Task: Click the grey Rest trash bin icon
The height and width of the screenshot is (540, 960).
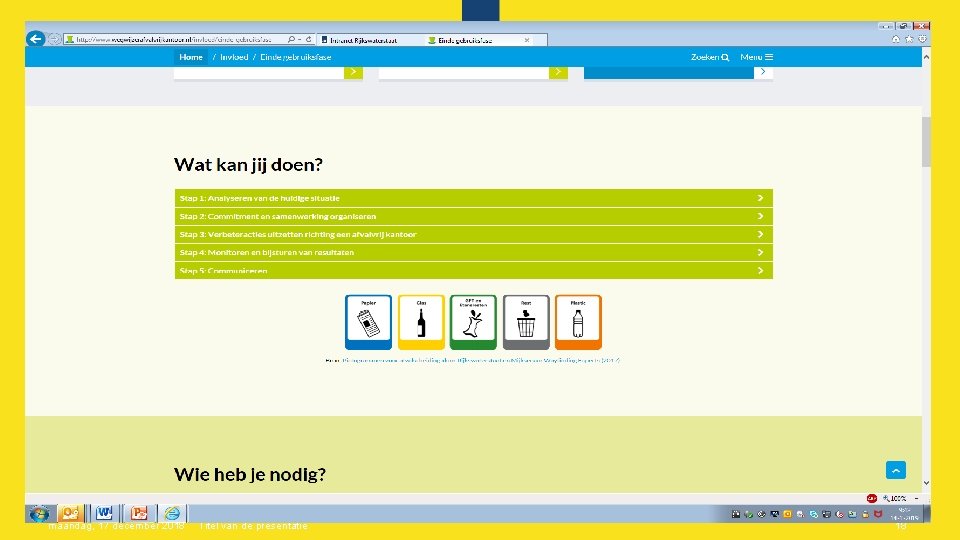Action: (526, 322)
